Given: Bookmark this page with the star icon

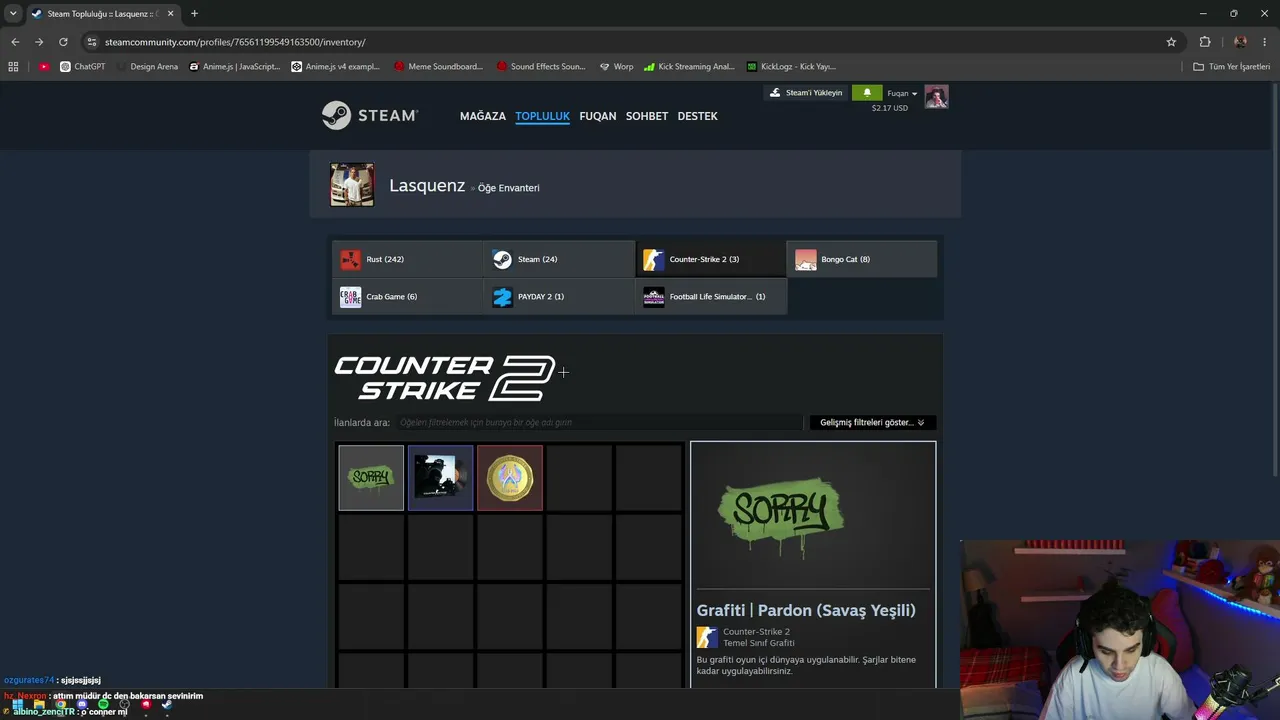Looking at the screenshot, I should click(1171, 42).
